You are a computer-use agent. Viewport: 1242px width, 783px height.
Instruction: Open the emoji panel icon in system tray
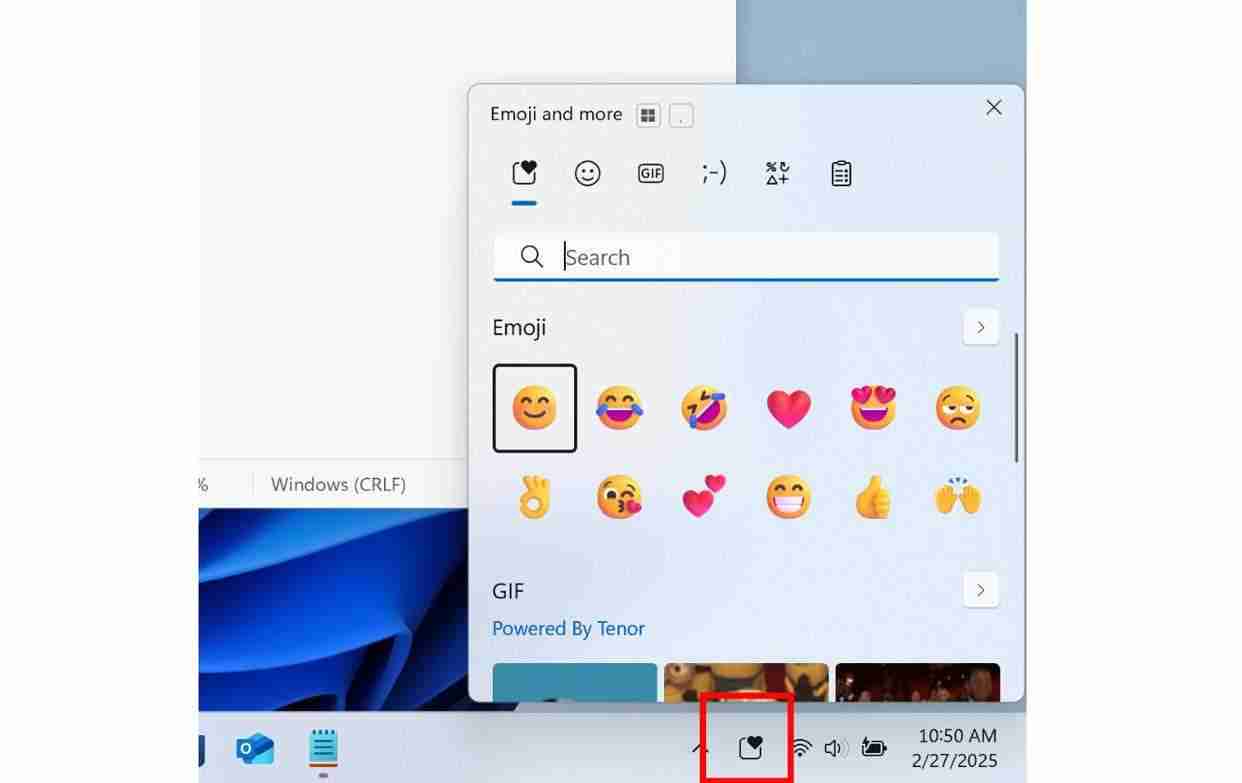click(750, 746)
